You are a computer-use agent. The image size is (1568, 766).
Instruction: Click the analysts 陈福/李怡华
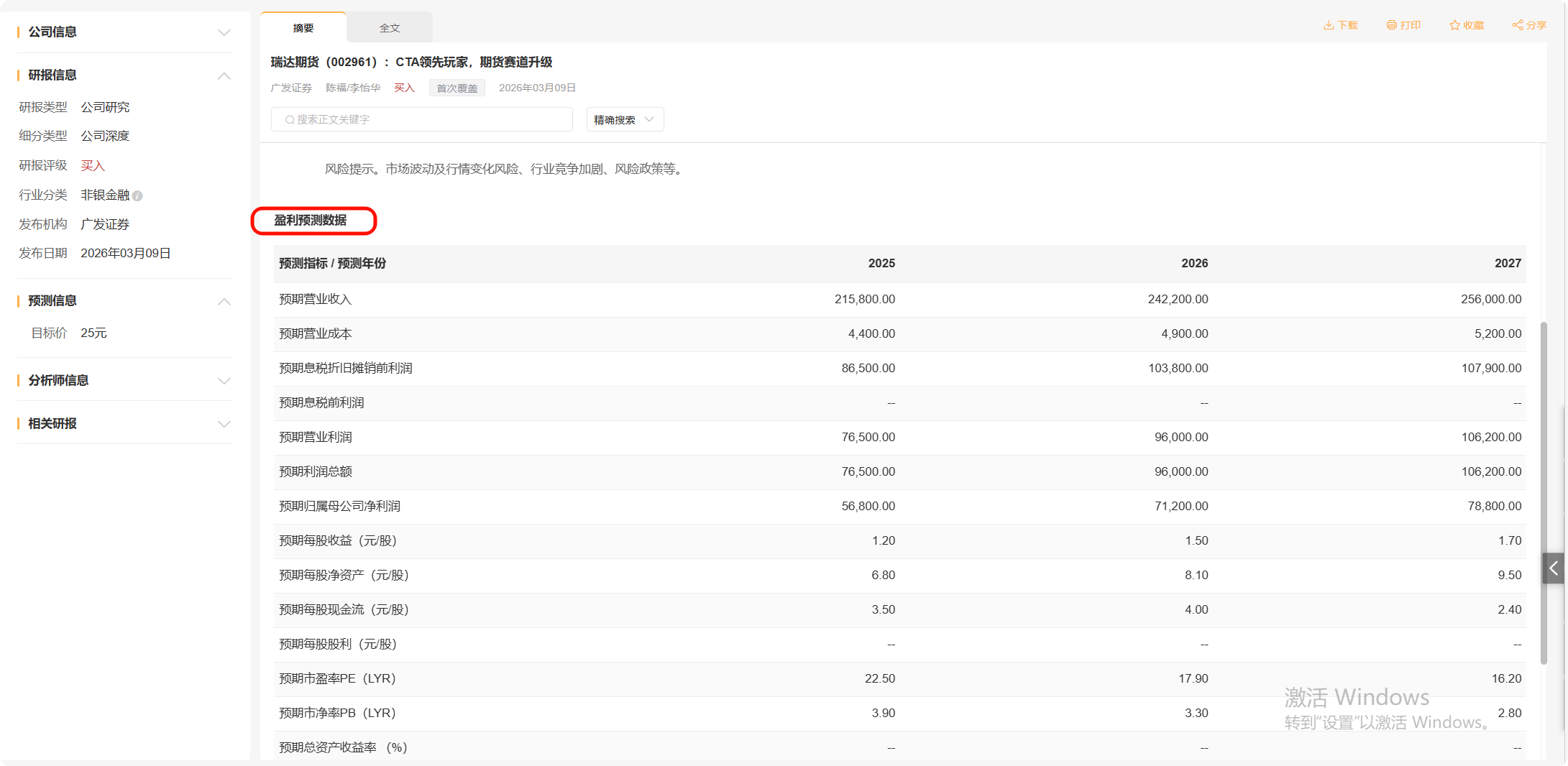pos(353,88)
